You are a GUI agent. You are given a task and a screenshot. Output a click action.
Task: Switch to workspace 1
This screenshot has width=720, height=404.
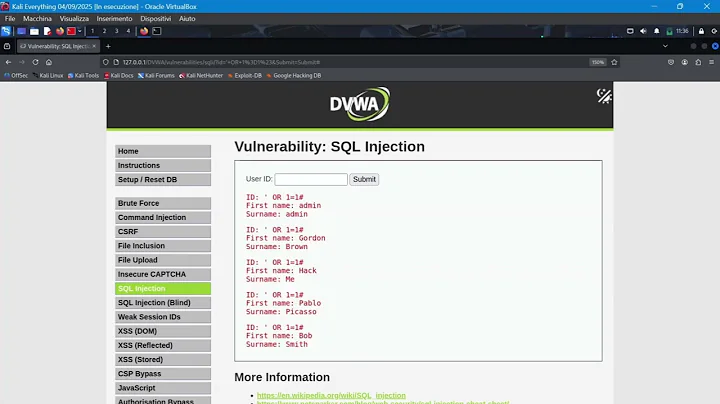[92, 31]
